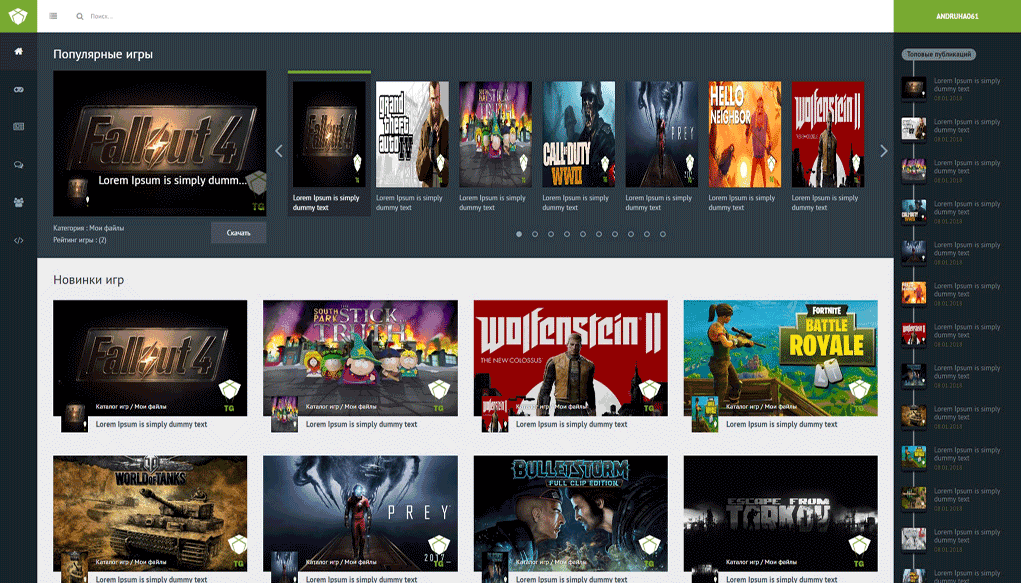Screen dimensions: 1021x583
Task: Open first top publication with Fallout thumbnail
Action: pos(914,89)
